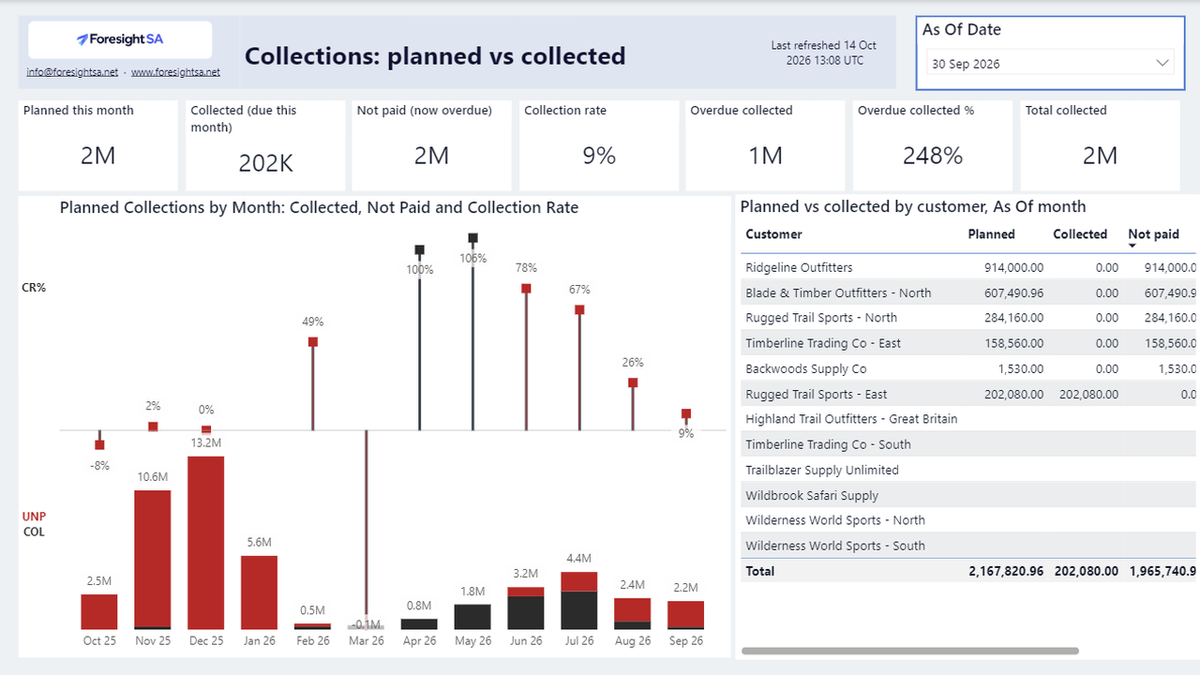Select Timberline Trading Co - East customer
This screenshot has width=1200, height=675.
[823, 343]
